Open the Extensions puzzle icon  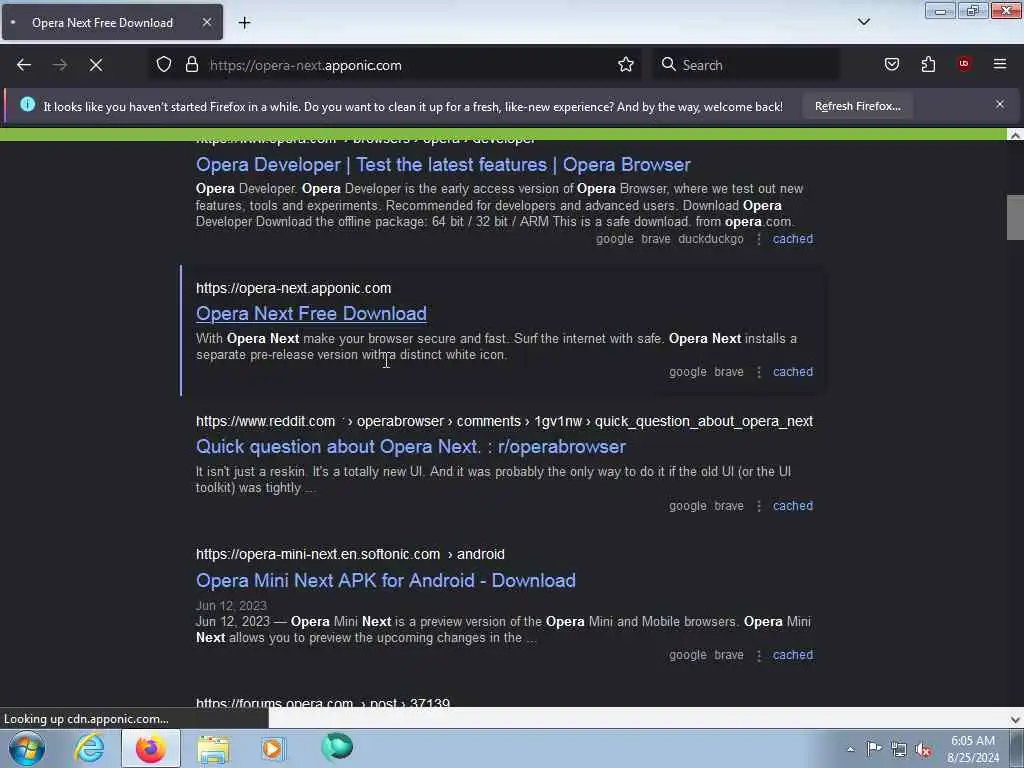(x=929, y=65)
